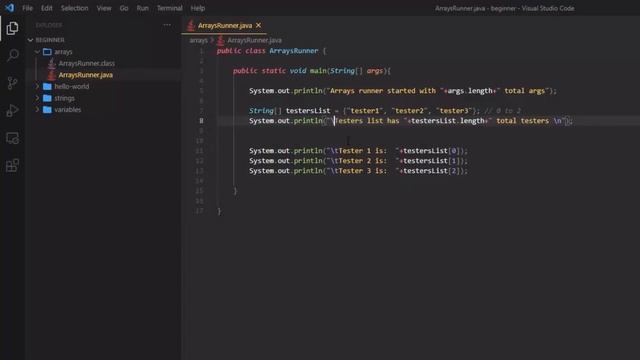Expand the variables folder chevron
This screenshot has width=640, height=360.
coord(37,109)
